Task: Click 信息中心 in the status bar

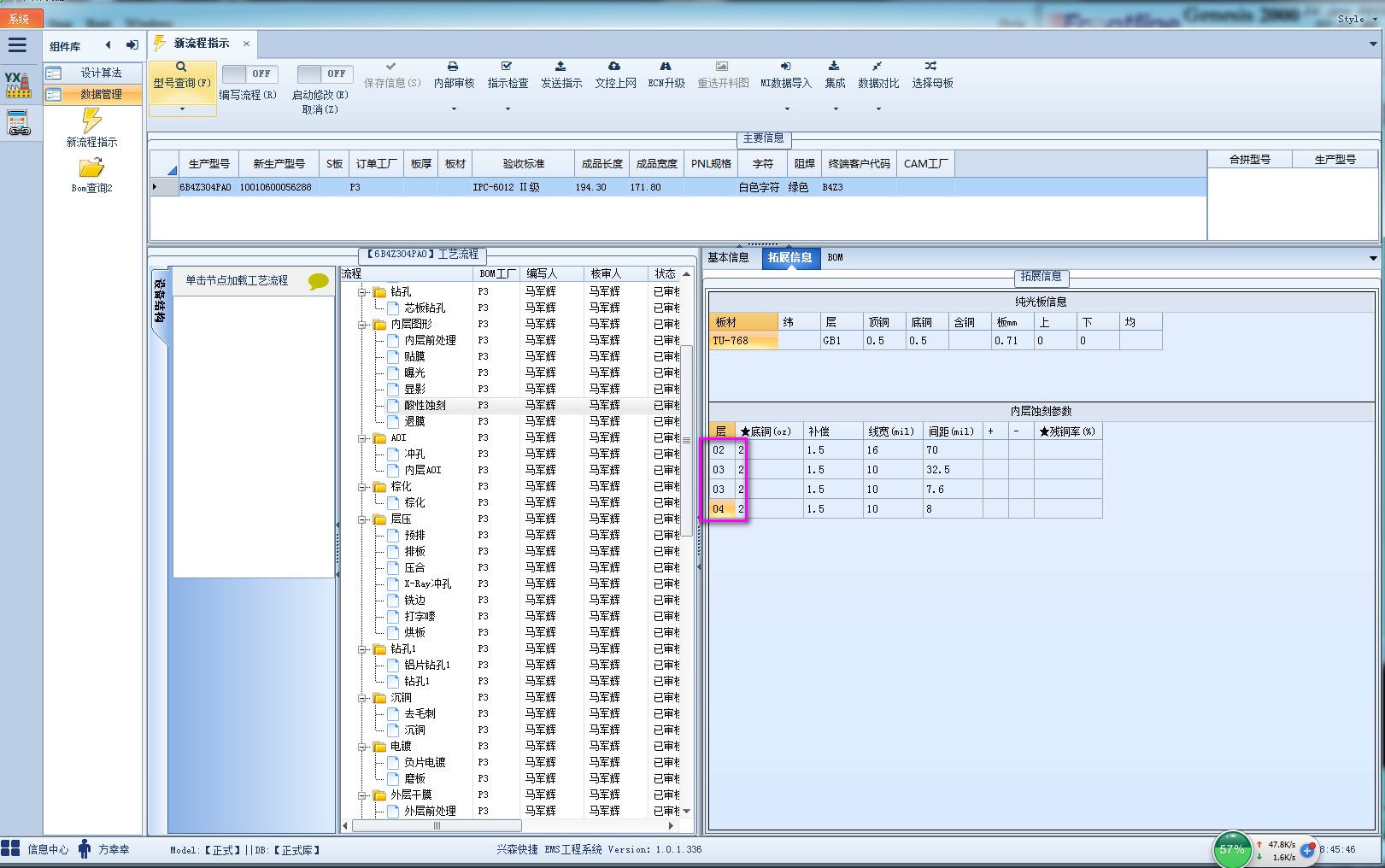Action: pyautogui.click(x=48, y=849)
